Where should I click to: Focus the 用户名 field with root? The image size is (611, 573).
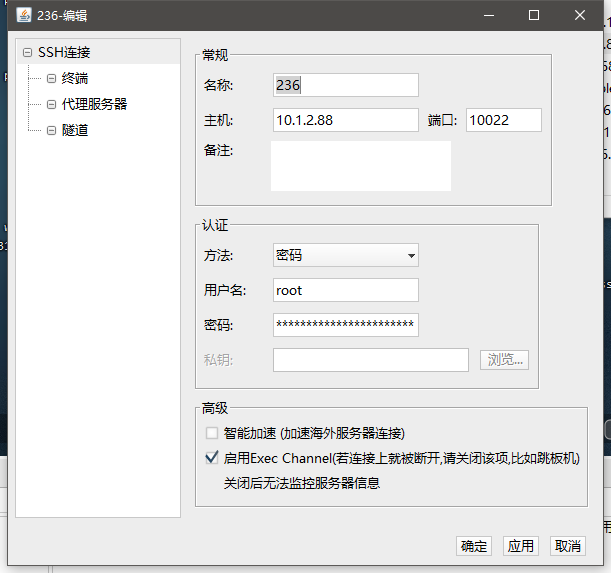click(346, 290)
